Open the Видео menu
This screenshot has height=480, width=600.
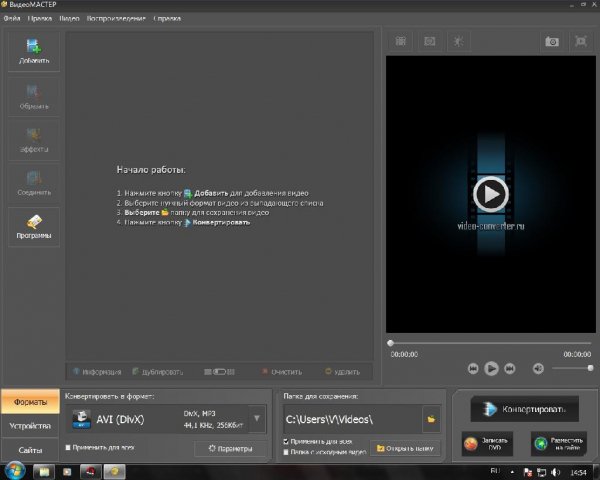(69, 18)
